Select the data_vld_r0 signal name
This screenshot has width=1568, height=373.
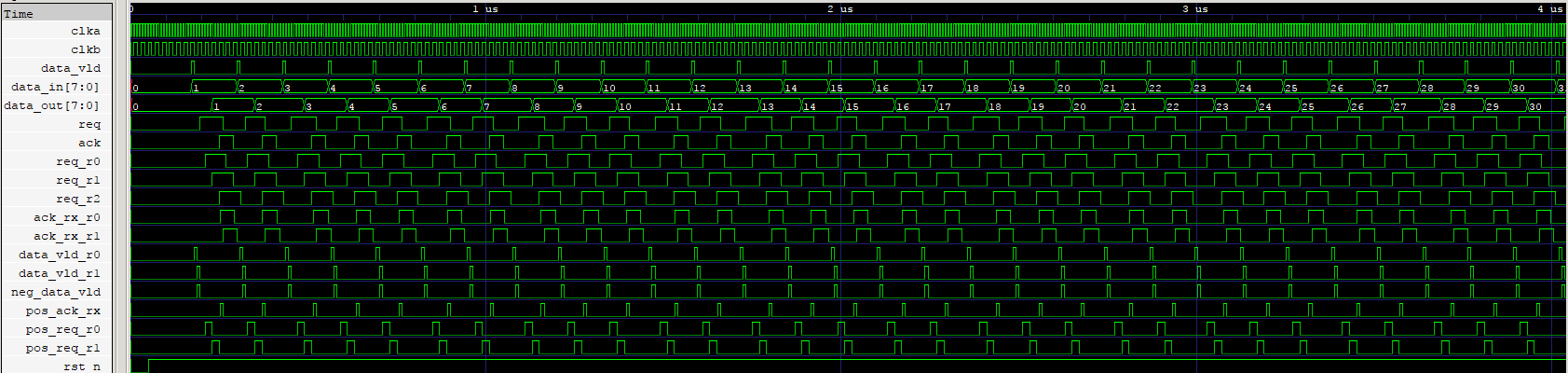pos(60,255)
